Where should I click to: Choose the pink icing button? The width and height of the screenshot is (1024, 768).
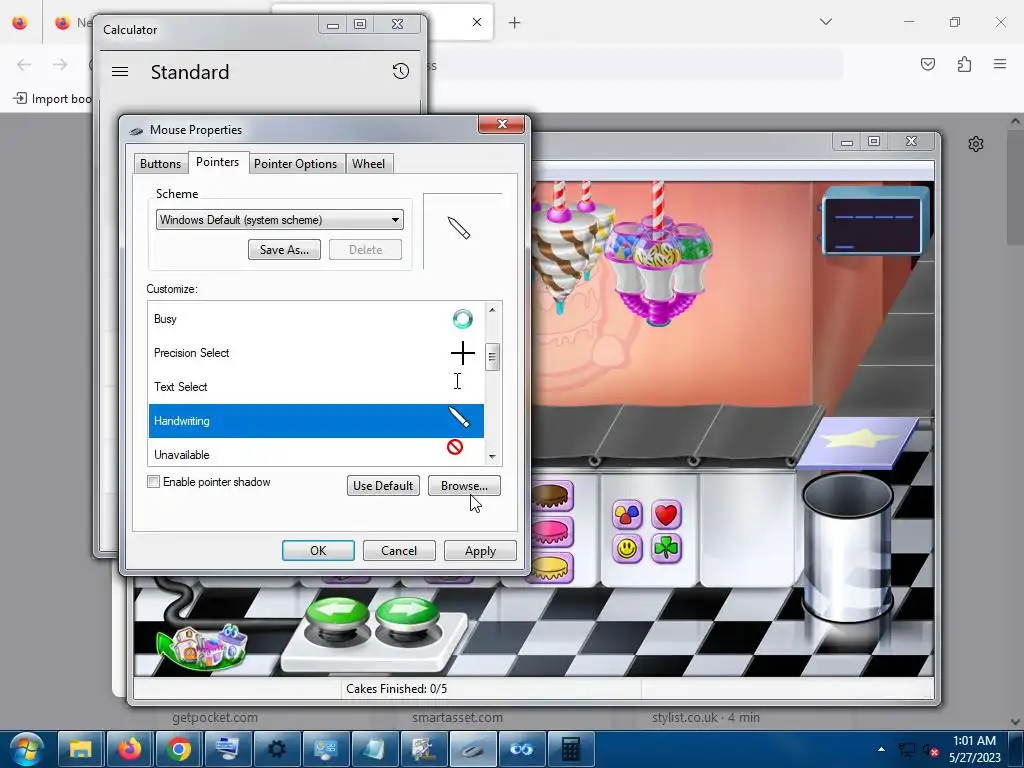pyautogui.click(x=553, y=532)
